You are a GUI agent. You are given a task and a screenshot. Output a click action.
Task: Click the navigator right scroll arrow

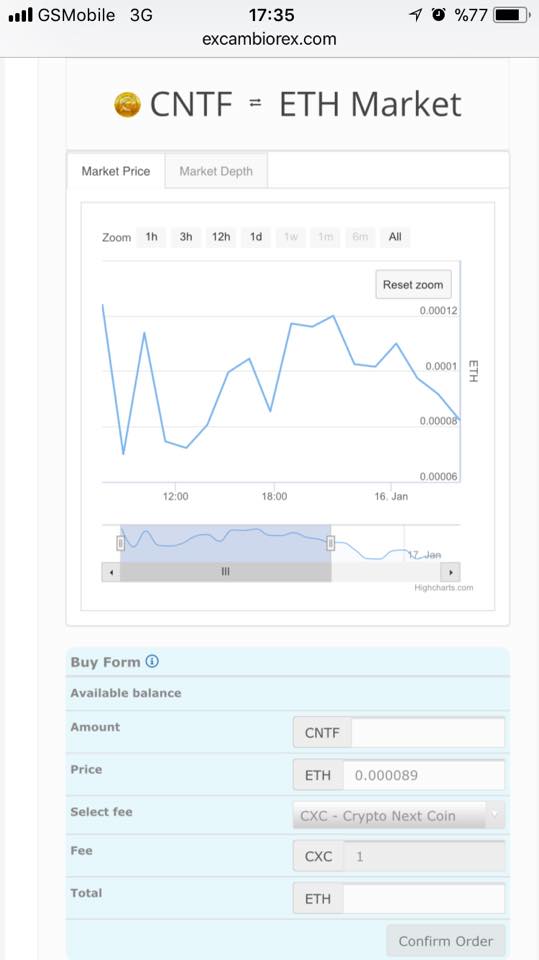coord(450,572)
